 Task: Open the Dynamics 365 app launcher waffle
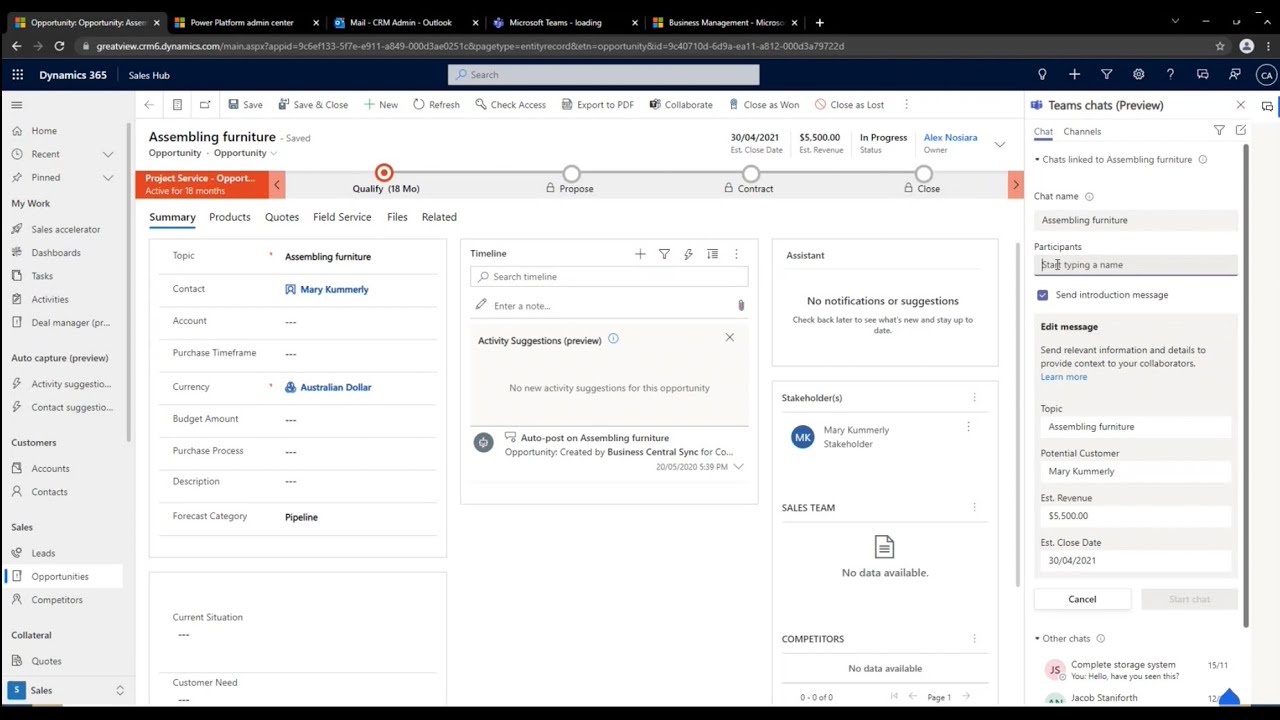click(x=17, y=75)
